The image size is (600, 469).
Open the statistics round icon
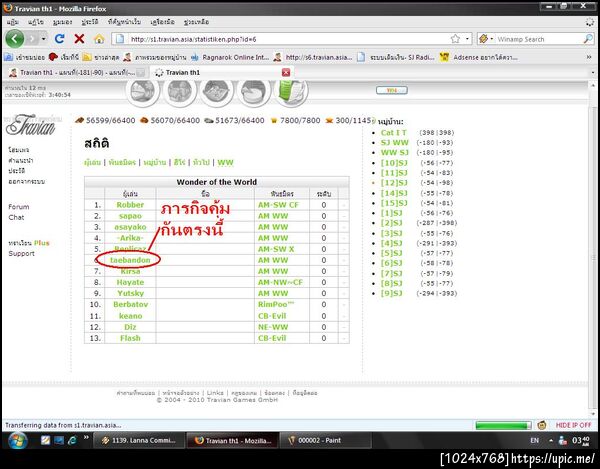point(253,92)
